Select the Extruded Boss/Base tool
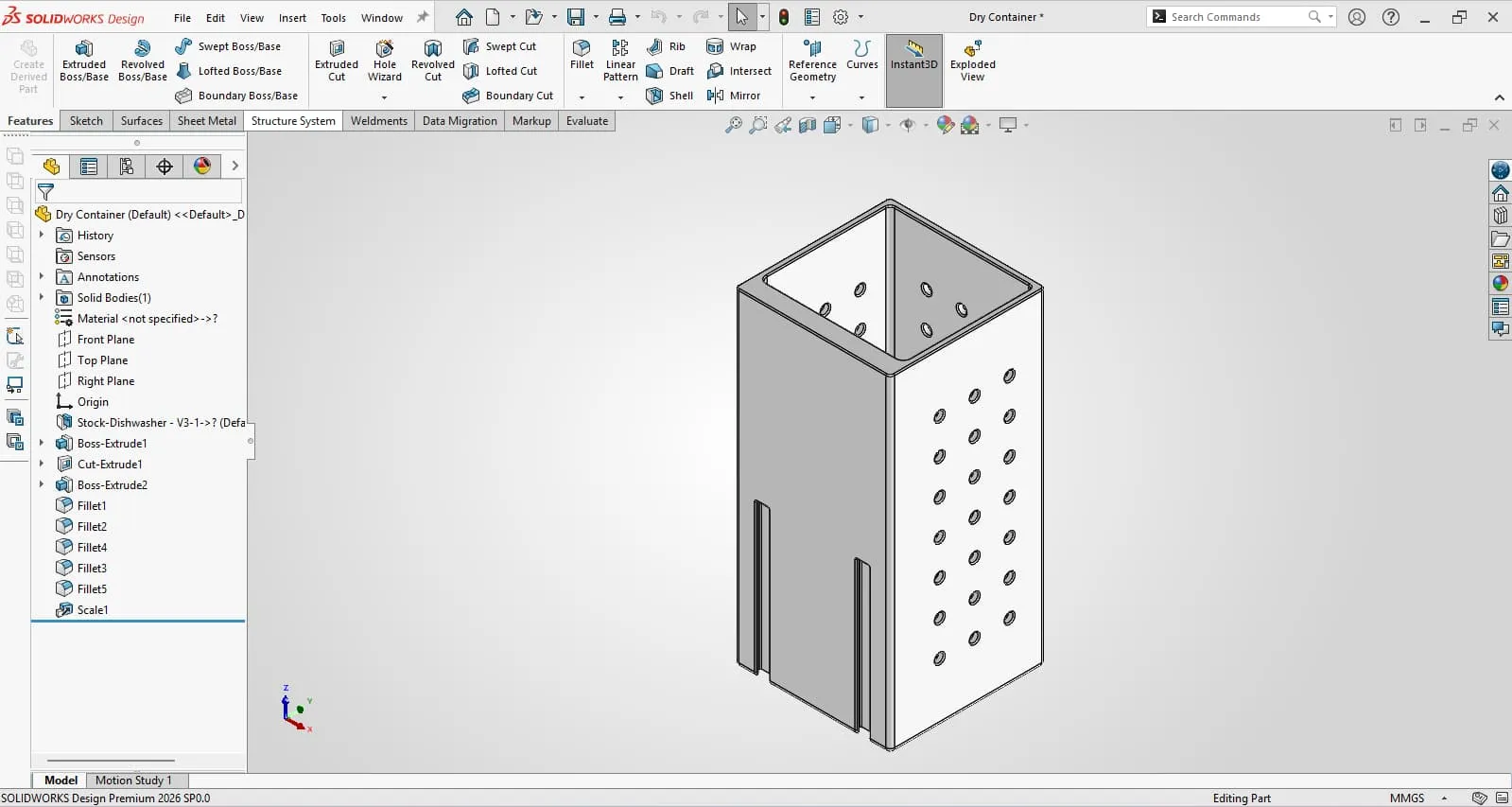The width and height of the screenshot is (1512, 807). coord(84,61)
